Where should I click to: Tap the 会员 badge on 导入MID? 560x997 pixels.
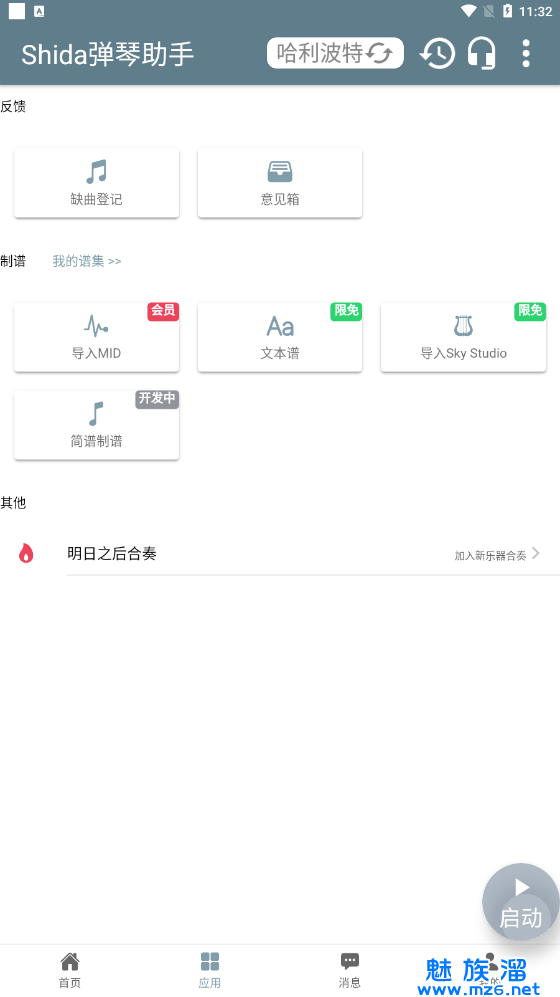[163, 311]
